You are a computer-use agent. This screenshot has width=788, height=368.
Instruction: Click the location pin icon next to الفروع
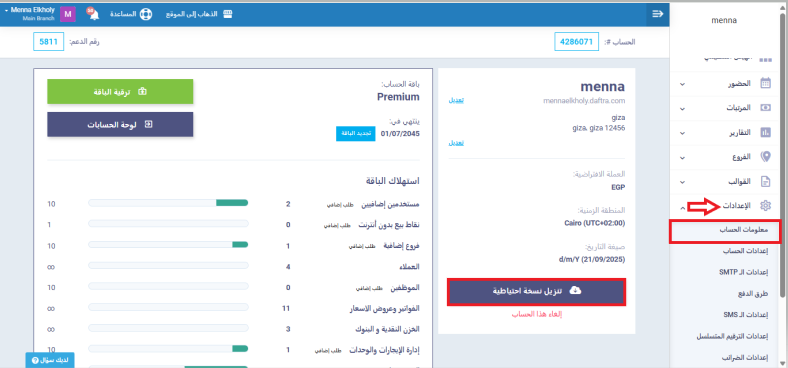(765, 157)
